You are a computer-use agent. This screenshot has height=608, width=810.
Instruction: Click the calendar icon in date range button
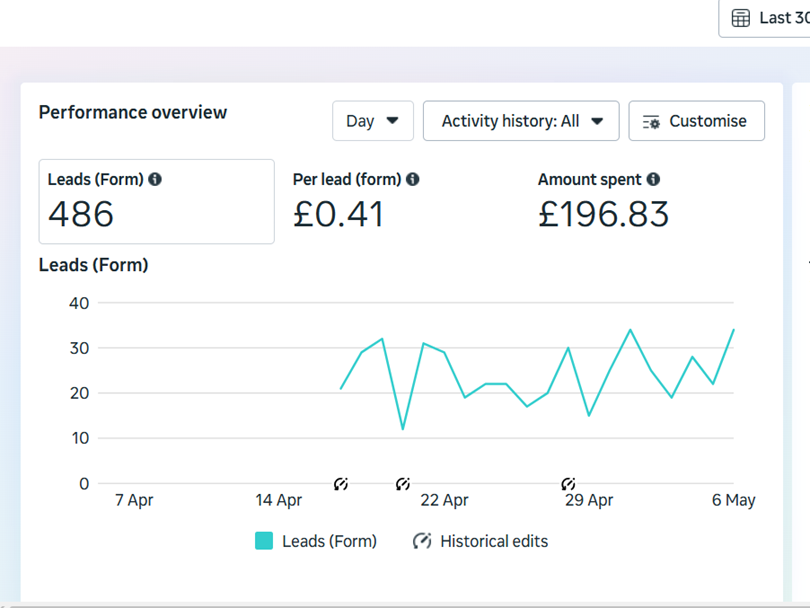[x=741, y=18]
